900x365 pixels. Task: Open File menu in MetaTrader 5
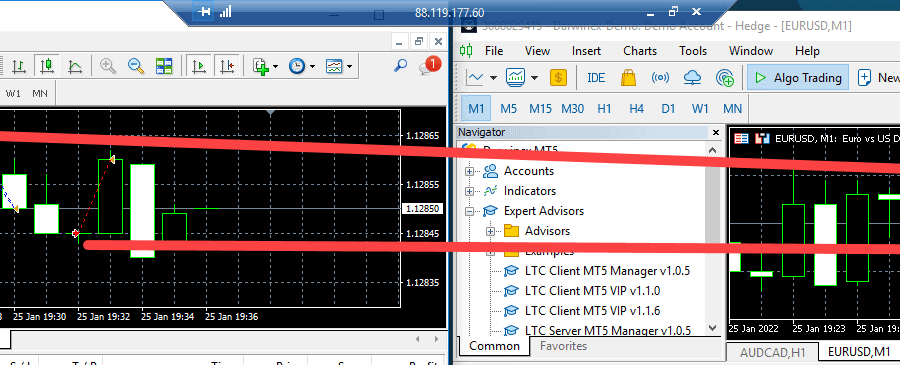494,51
